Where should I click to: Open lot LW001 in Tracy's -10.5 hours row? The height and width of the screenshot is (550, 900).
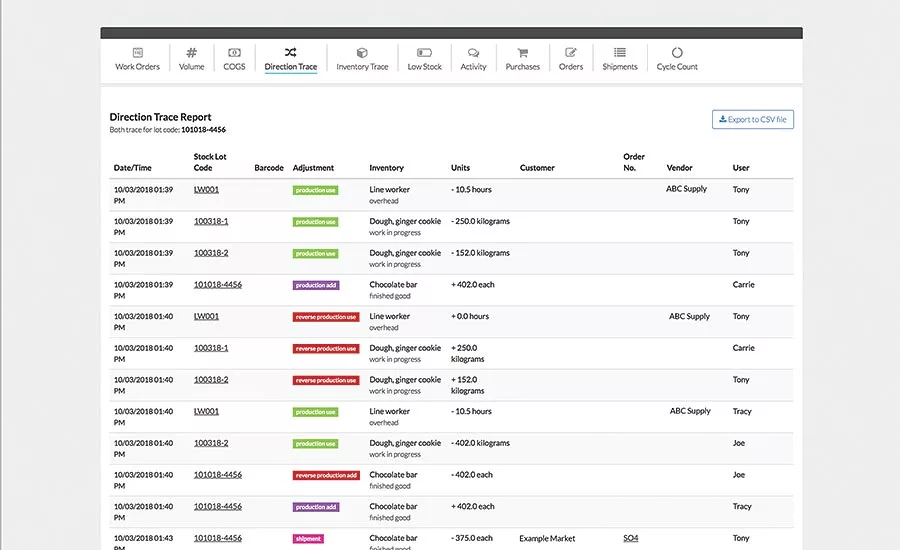[206, 411]
